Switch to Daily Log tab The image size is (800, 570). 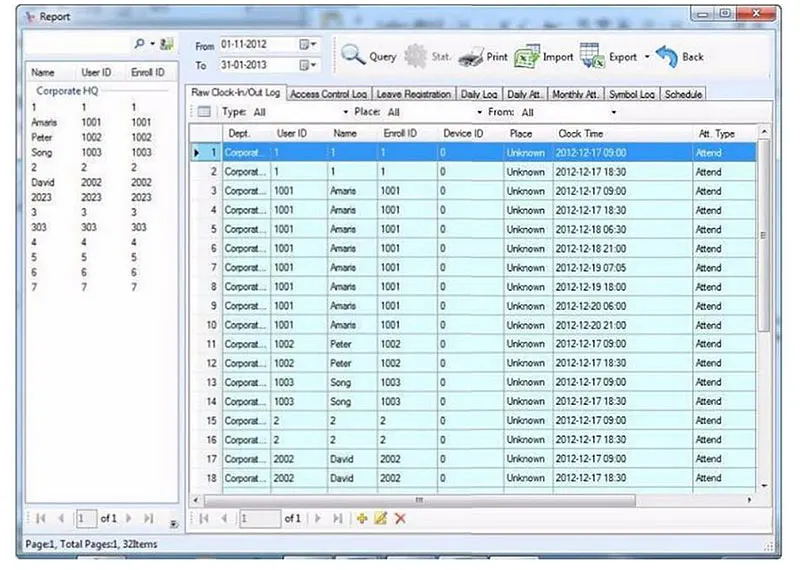(479, 94)
